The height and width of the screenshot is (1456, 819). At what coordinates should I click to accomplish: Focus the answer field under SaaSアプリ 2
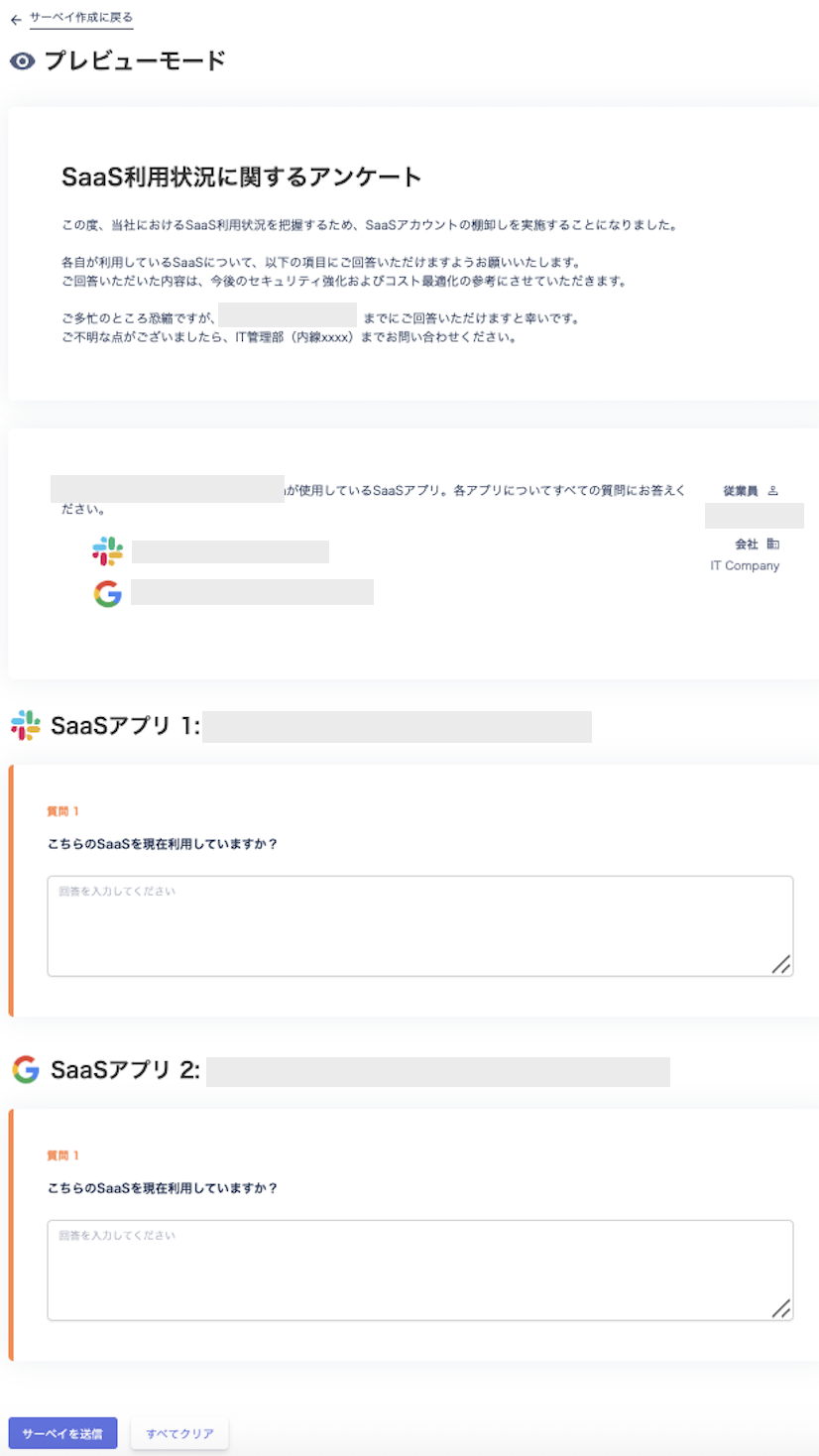419,1270
